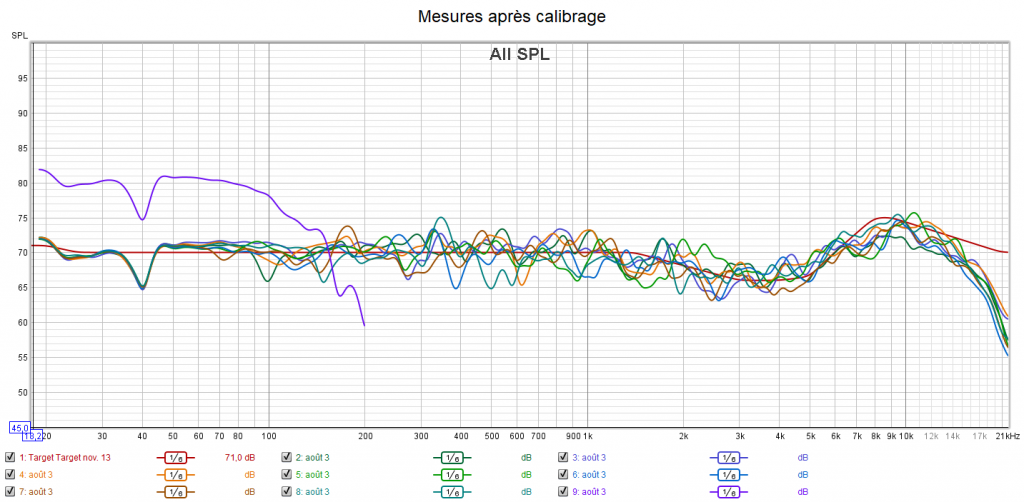The image size is (1024, 502).
Task: Click the dark green 1/6 smoothing icon for trace 2
Action: pos(450,458)
